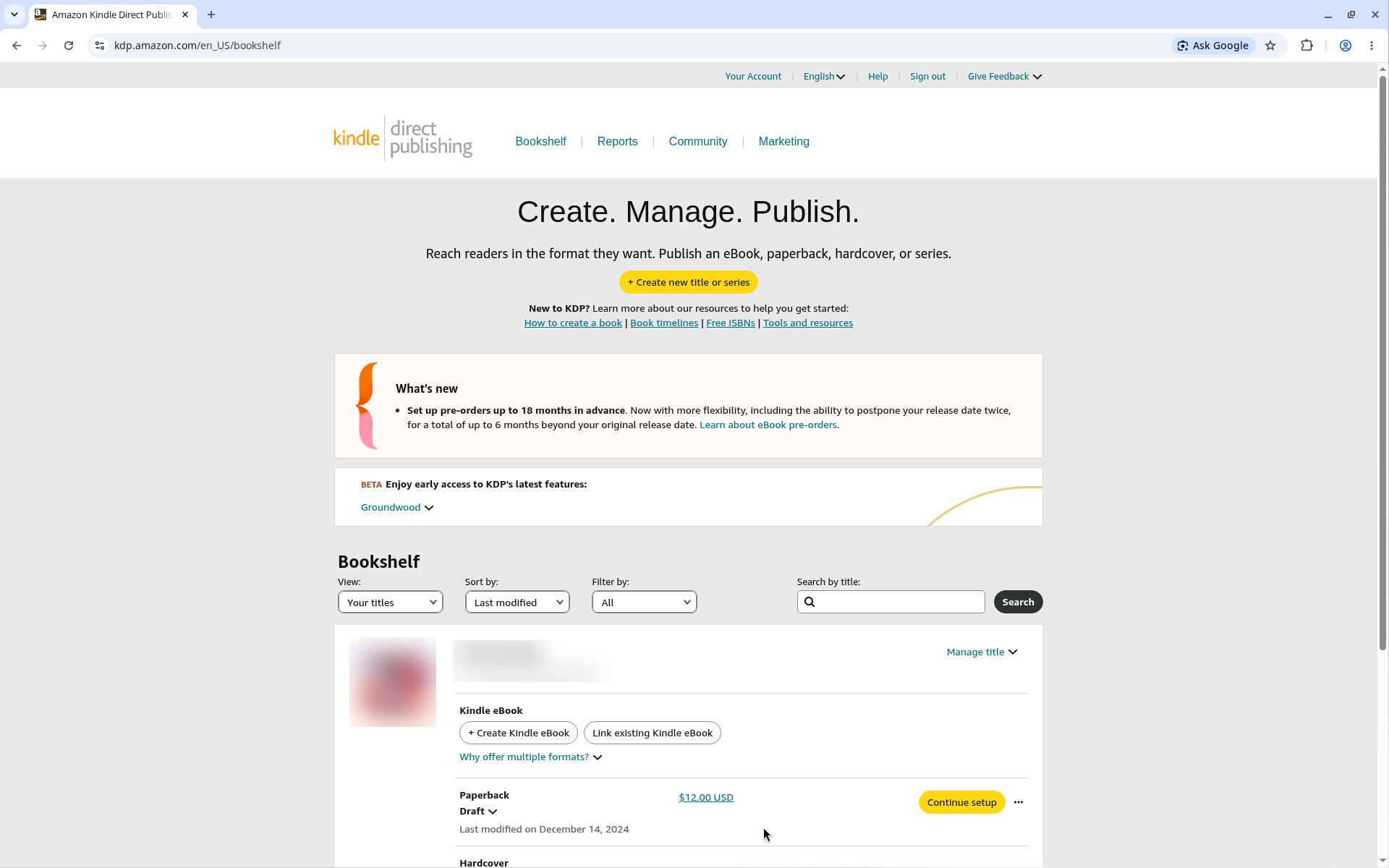This screenshot has width=1389, height=868.
Task: Reload the KDP bookshelf page
Action: click(69, 46)
